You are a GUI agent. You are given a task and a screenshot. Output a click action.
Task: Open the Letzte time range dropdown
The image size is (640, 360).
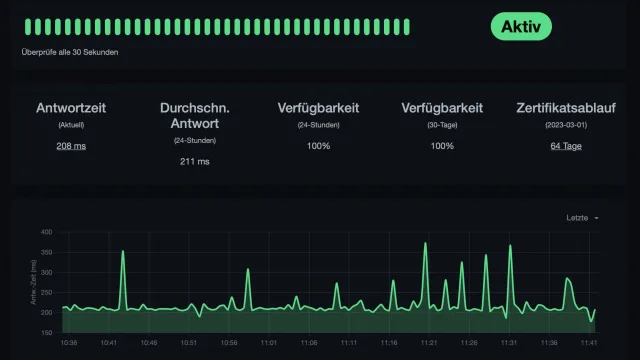click(582, 218)
